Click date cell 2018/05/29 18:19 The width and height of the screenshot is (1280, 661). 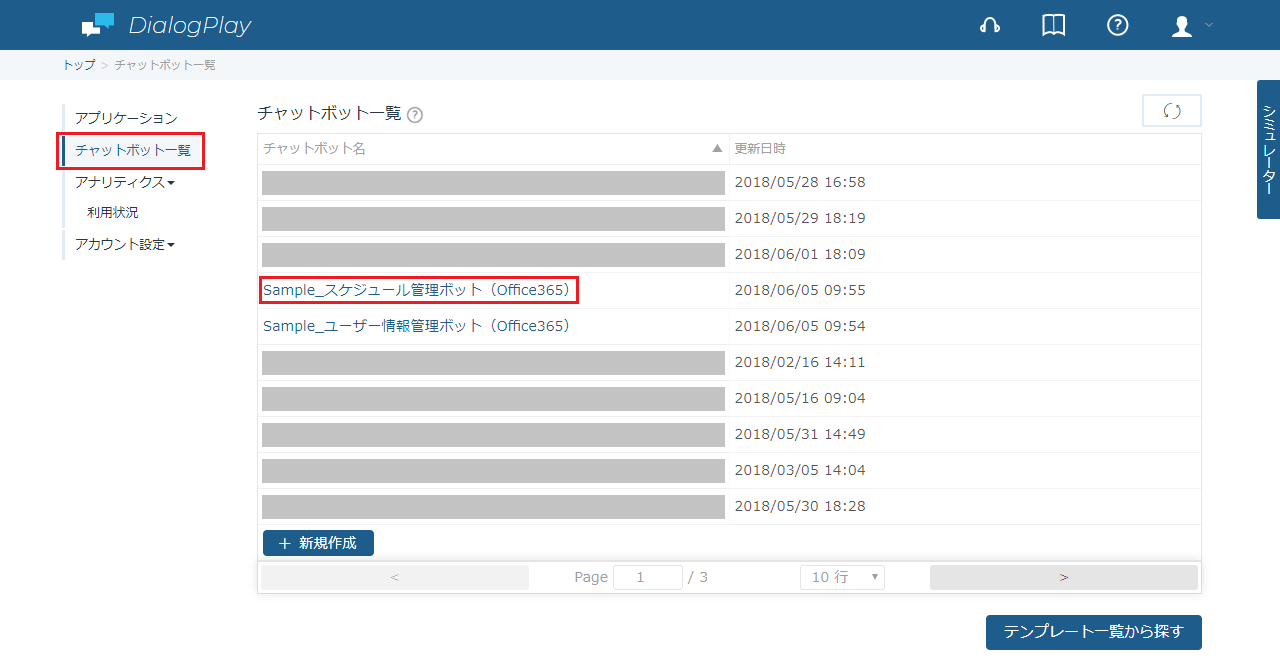click(x=800, y=218)
